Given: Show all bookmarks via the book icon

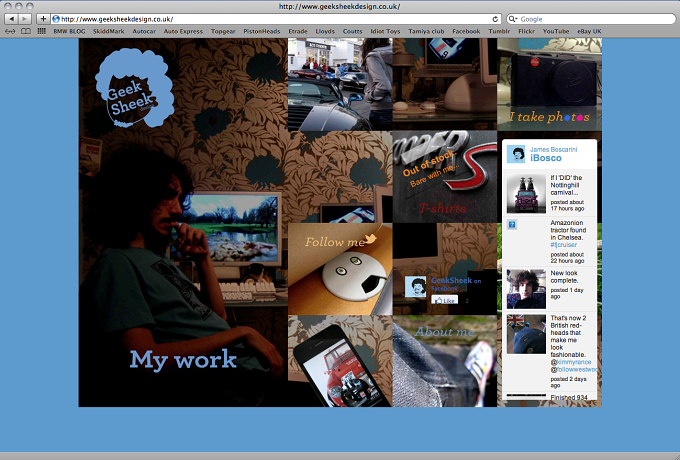Looking at the screenshot, I should [26, 31].
